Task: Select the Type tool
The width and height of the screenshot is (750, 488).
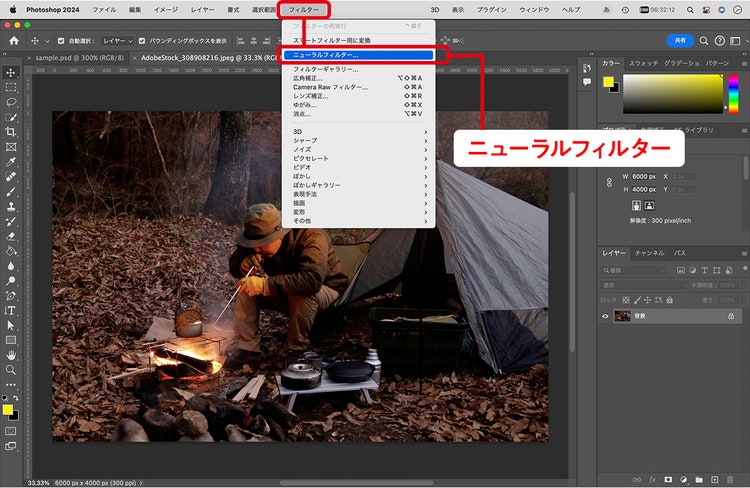Action: pos(11,311)
